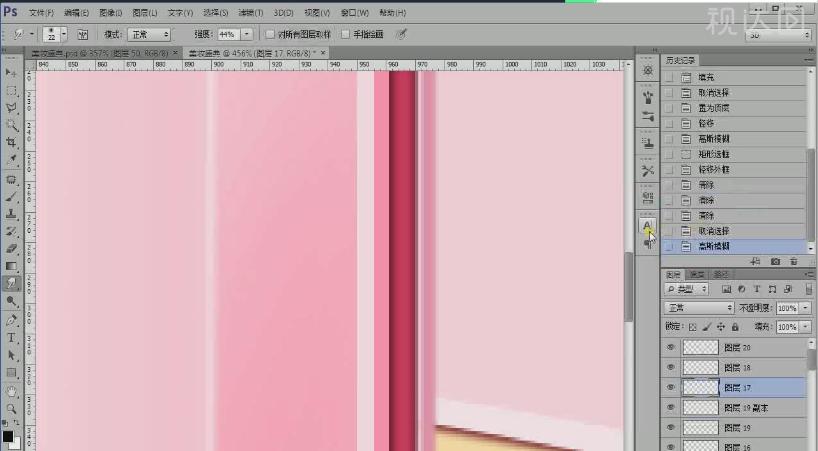
Task: Select the Hand tool
Action: [11, 391]
